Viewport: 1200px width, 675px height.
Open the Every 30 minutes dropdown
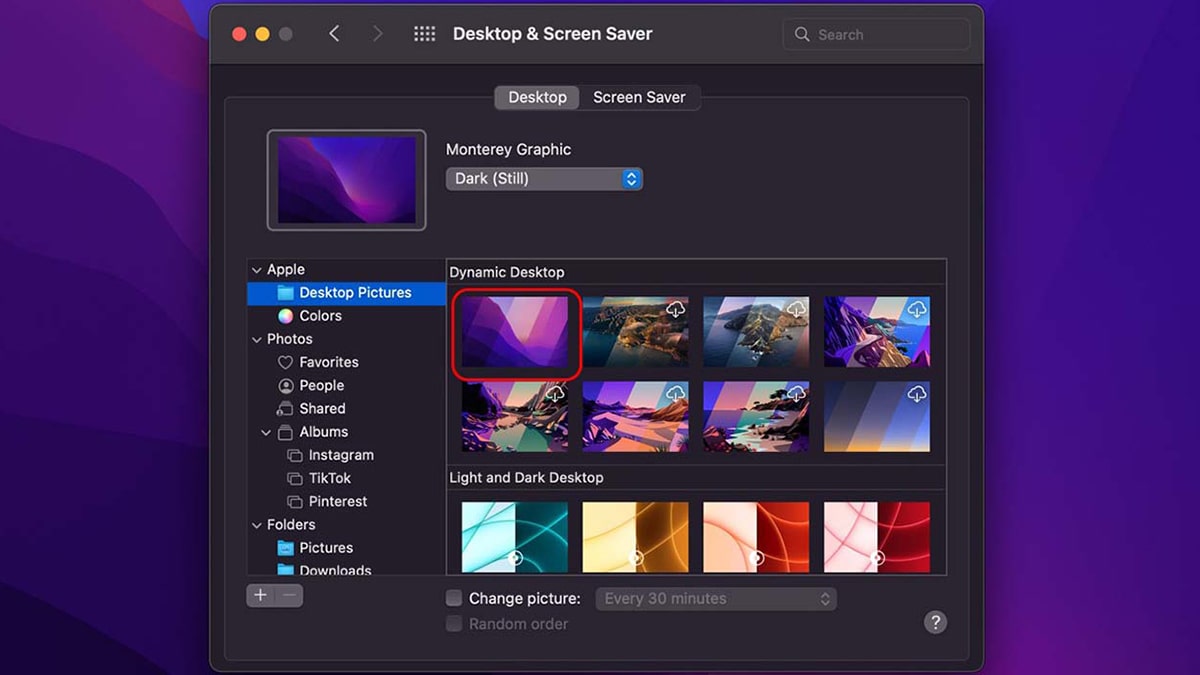pos(716,598)
